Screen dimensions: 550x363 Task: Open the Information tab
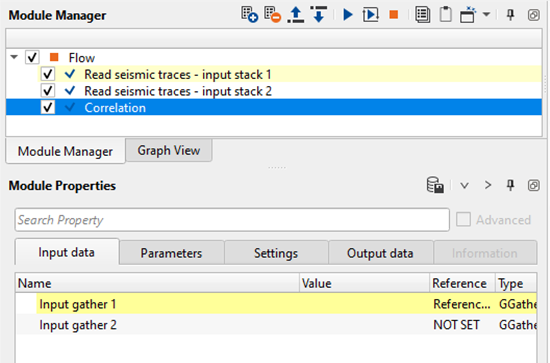pyautogui.click(x=485, y=253)
